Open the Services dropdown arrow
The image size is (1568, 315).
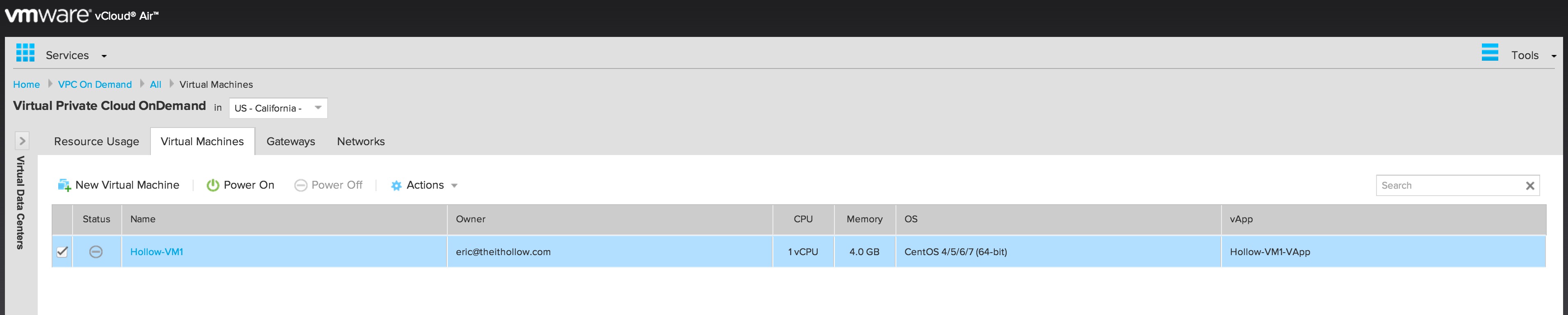coord(104,56)
